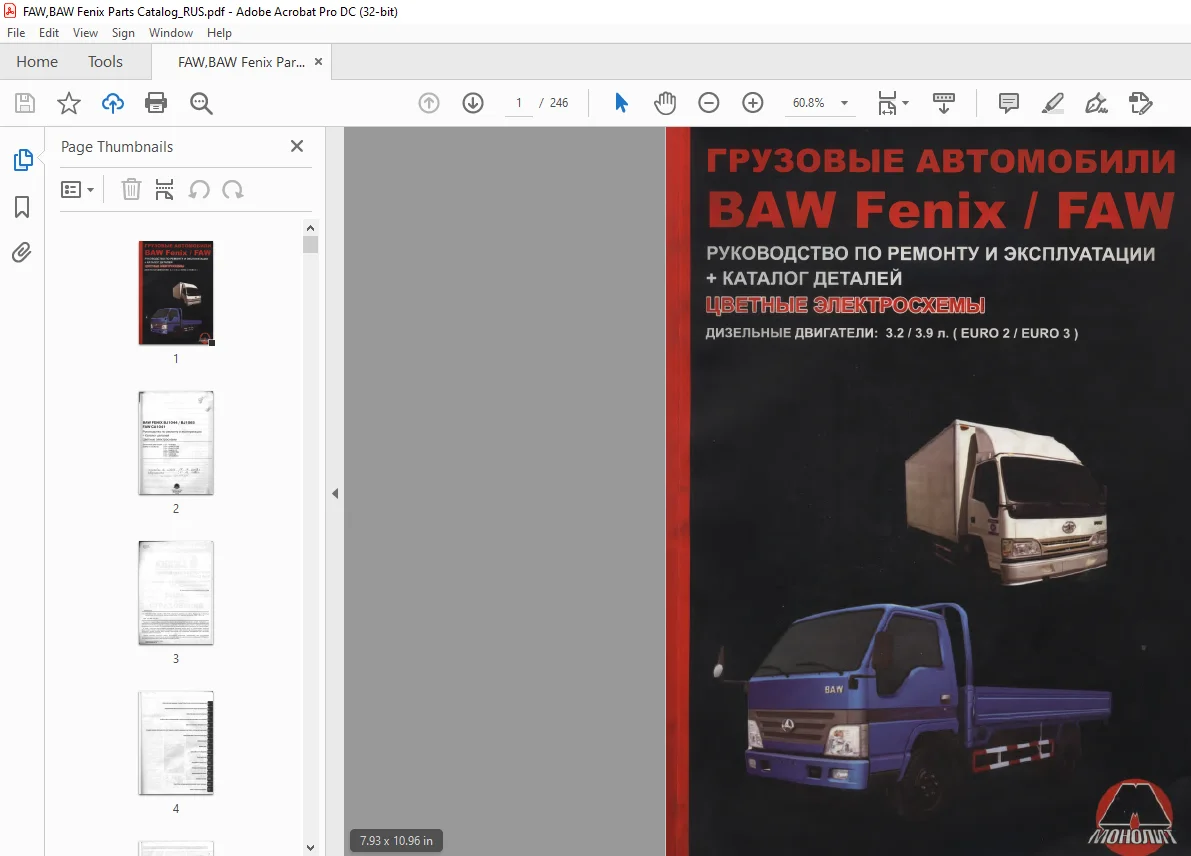Open the Help menu
1191x856 pixels.
pyautogui.click(x=220, y=33)
